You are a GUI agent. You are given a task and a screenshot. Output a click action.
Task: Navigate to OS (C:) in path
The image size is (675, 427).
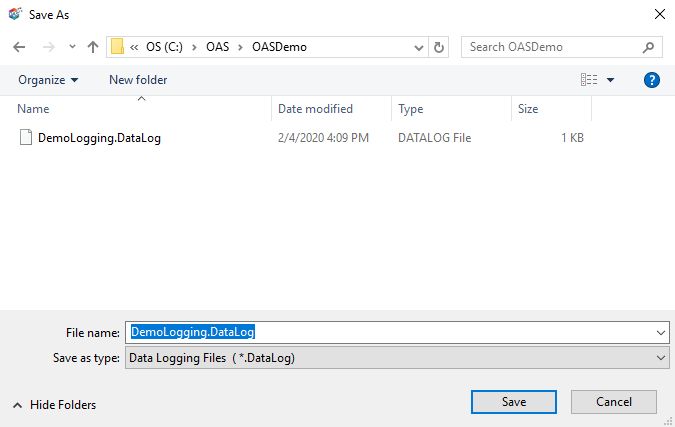(164, 46)
